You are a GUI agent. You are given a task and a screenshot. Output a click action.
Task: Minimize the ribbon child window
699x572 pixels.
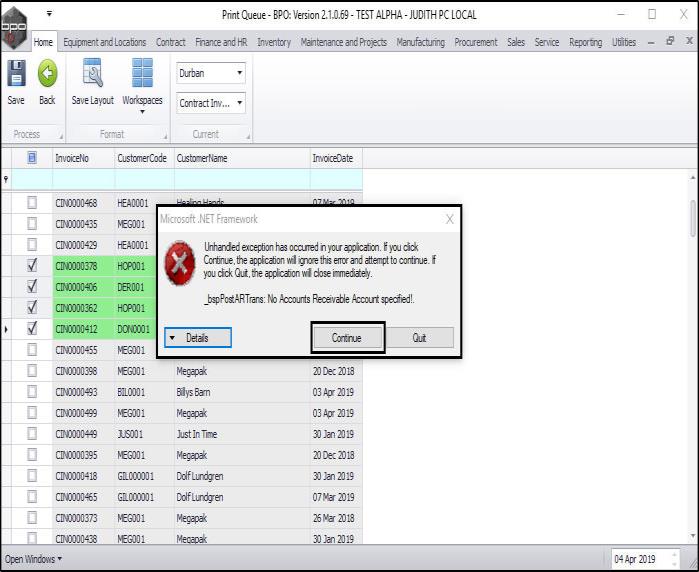click(651, 43)
